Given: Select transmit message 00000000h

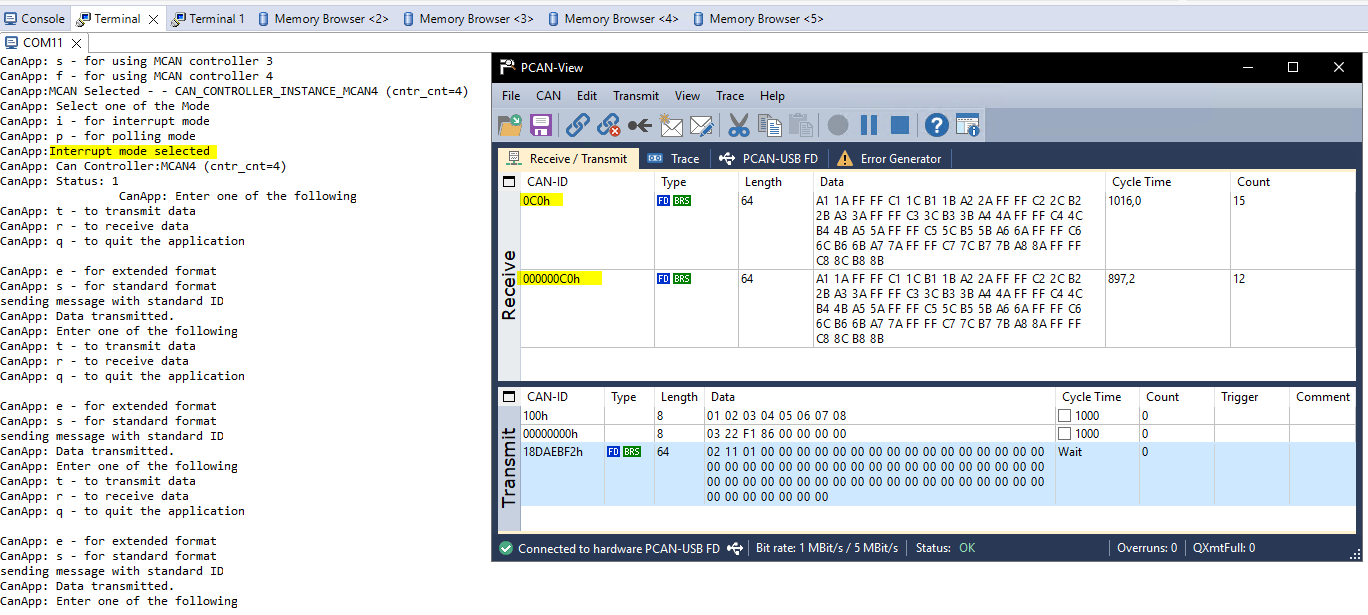Looking at the screenshot, I should pos(938,434).
